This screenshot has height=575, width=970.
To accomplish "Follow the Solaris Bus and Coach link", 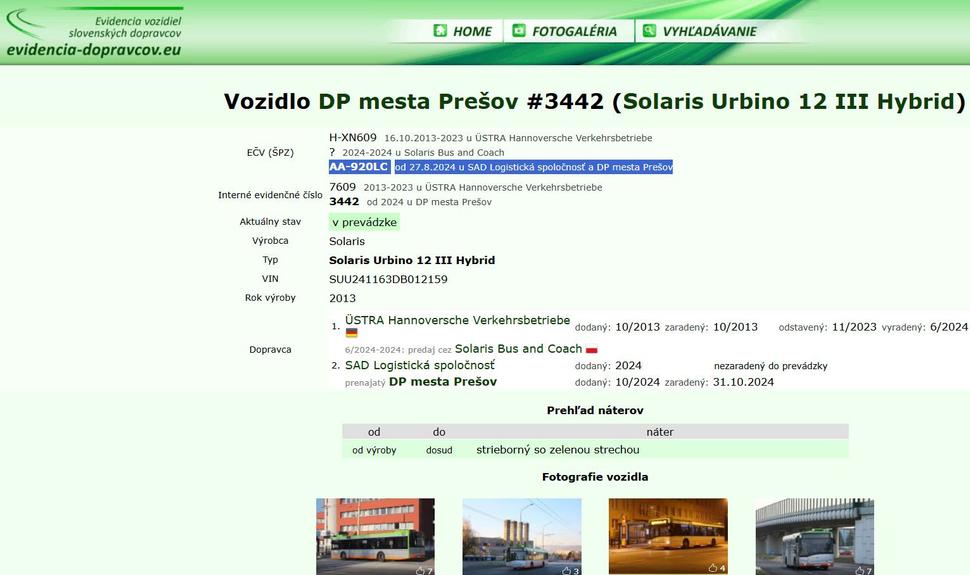I will pos(518,349).
